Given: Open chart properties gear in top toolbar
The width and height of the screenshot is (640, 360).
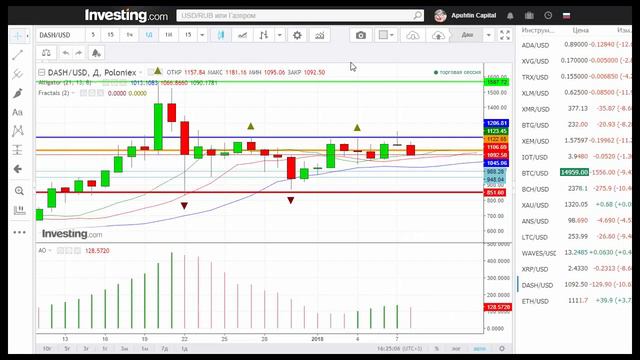Looking at the screenshot, I should click(297, 35).
